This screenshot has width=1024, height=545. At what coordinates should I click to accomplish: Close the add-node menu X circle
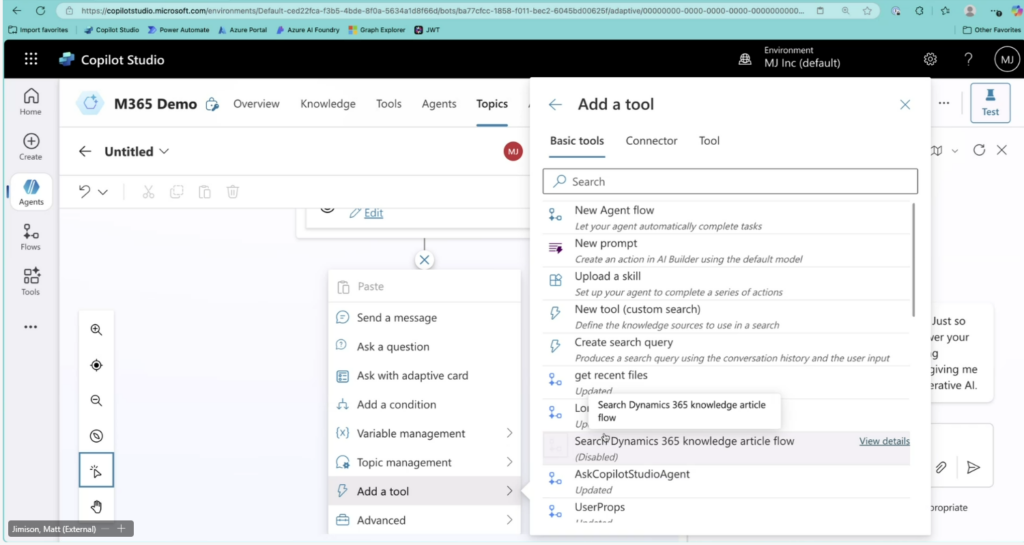(x=424, y=260)
